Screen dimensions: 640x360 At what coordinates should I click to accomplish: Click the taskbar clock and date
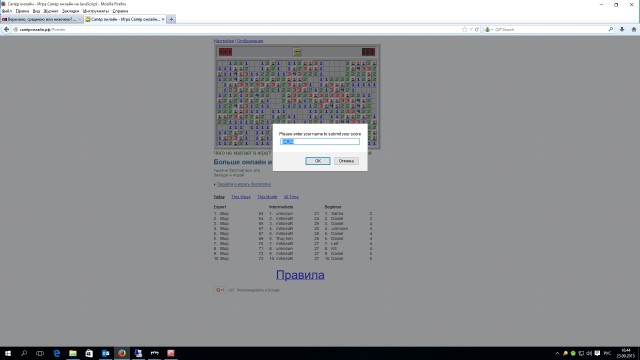(x=625, y=353)
